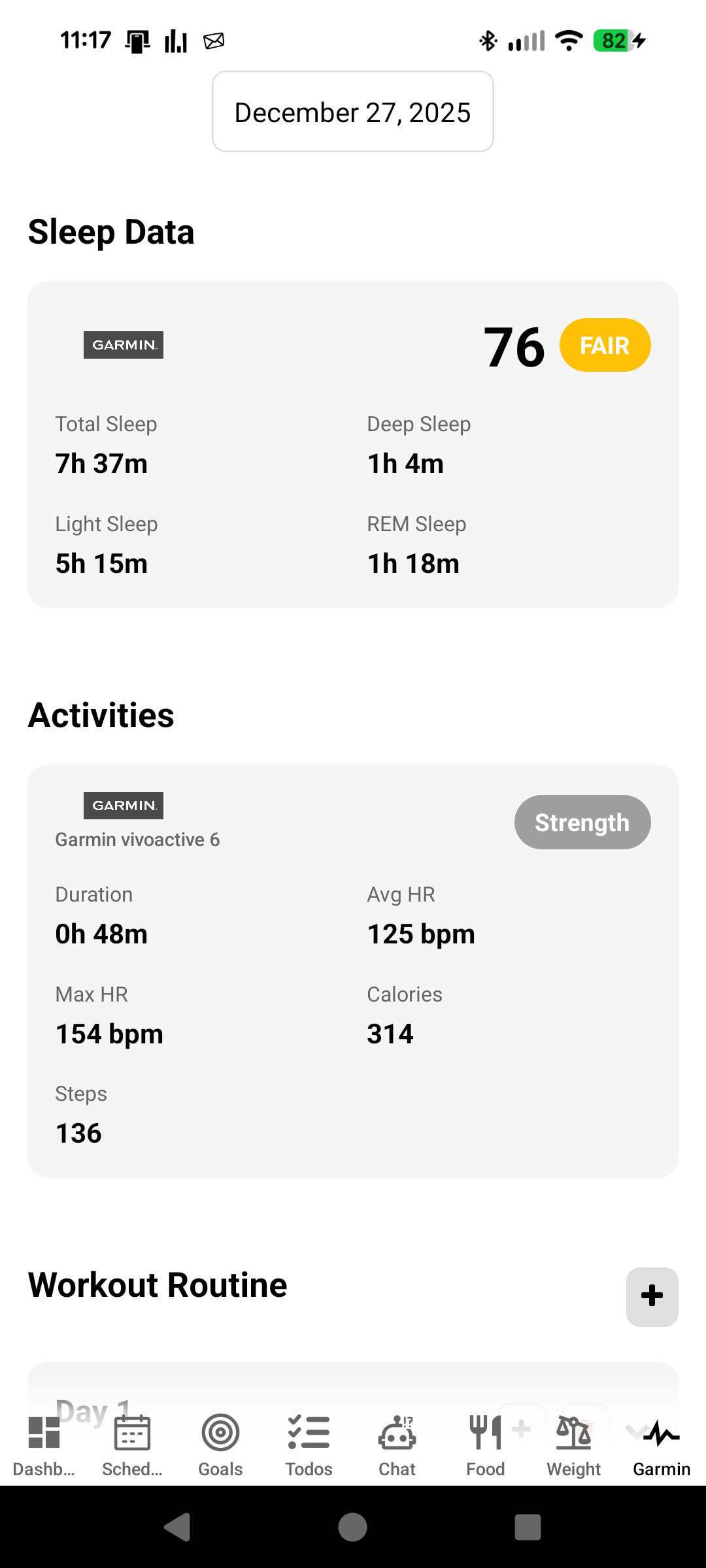Add a new Workout Routine with plus button
Screen dimensions: 706x1568
pyautogui.click(x=652, y=1296)
